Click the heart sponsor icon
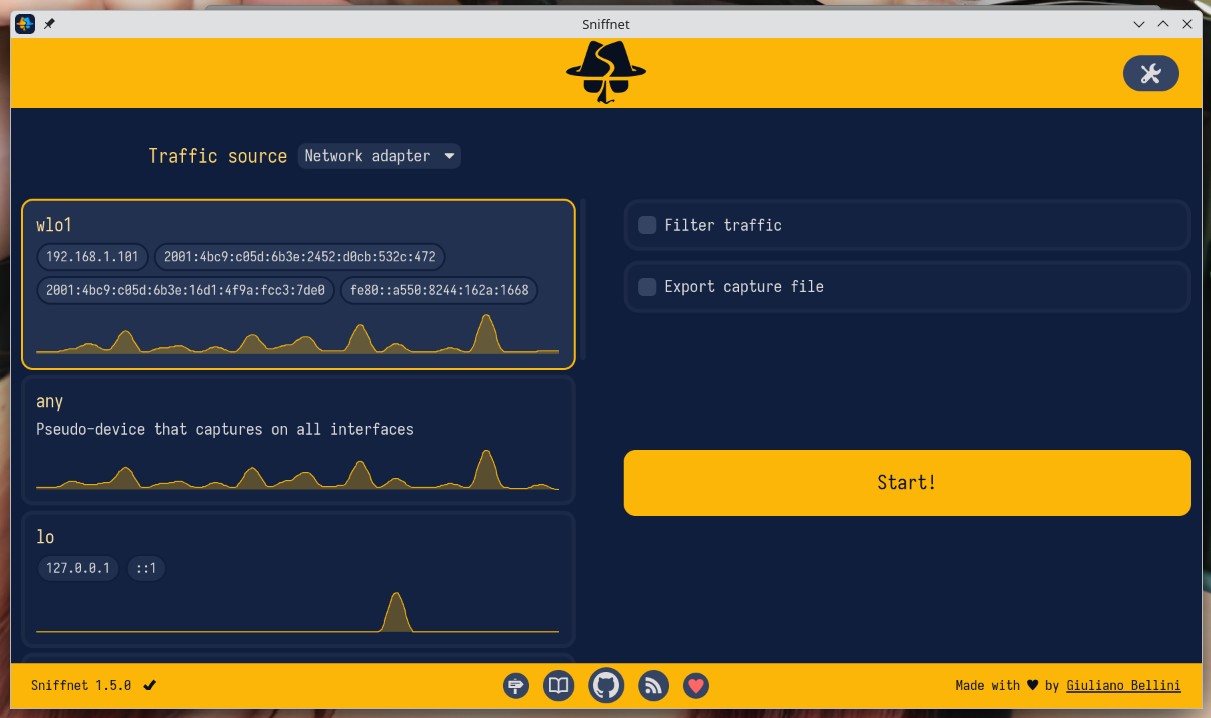 click(x=696, y=685)
